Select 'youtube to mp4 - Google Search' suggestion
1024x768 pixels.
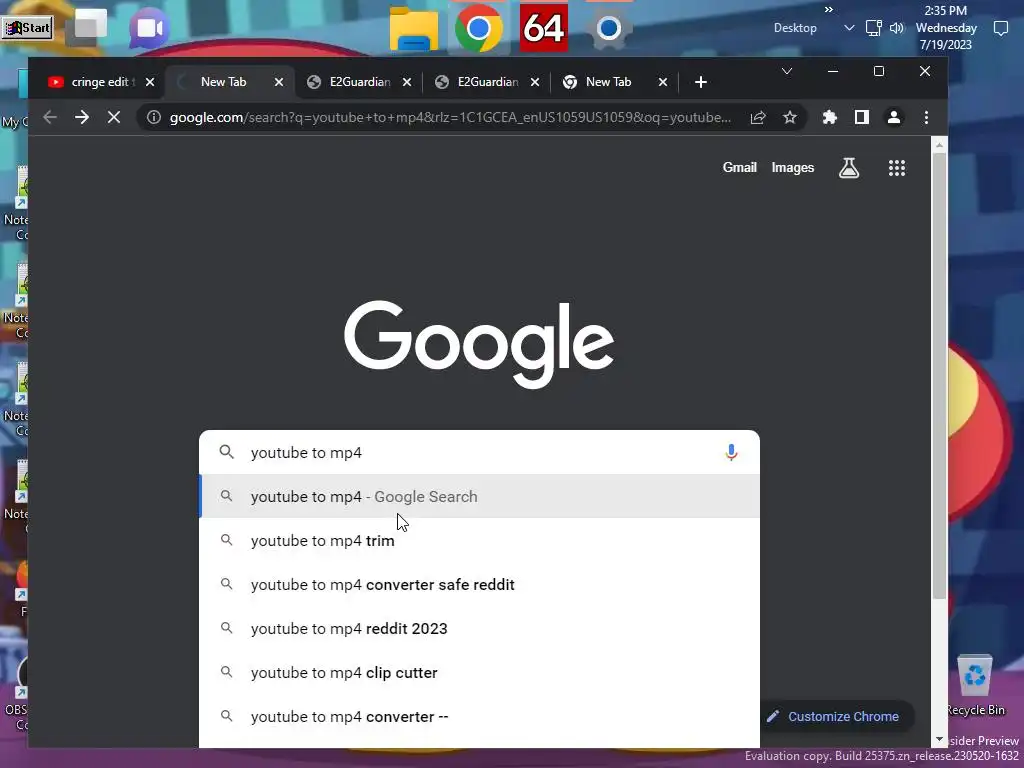click(x=479, y=496)
